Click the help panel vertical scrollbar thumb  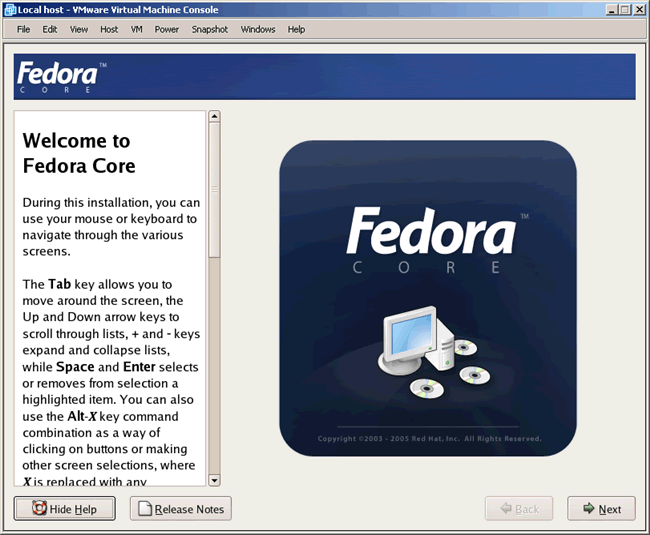point(214,192)
